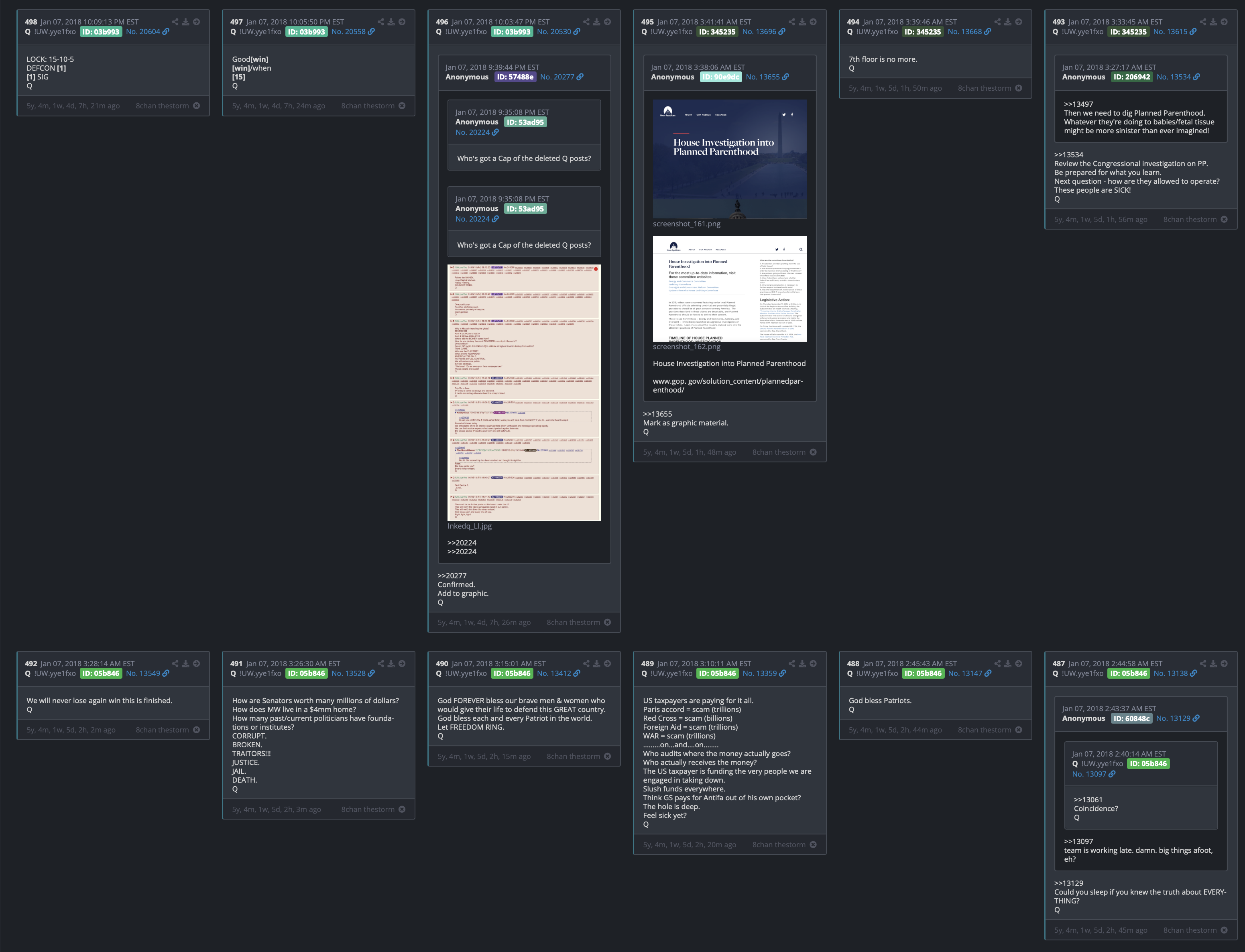The image size is (1245, 952).
Task: Open post 490 via arrow icon
Action: (608, 663)
